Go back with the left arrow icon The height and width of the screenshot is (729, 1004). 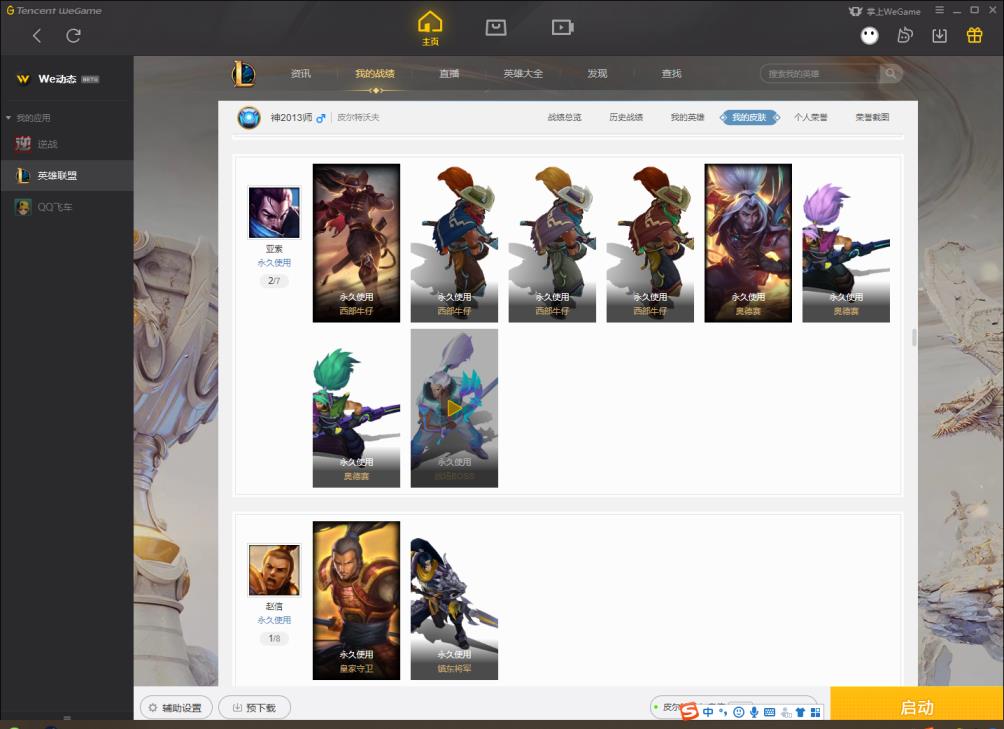[x=37, y=36]
